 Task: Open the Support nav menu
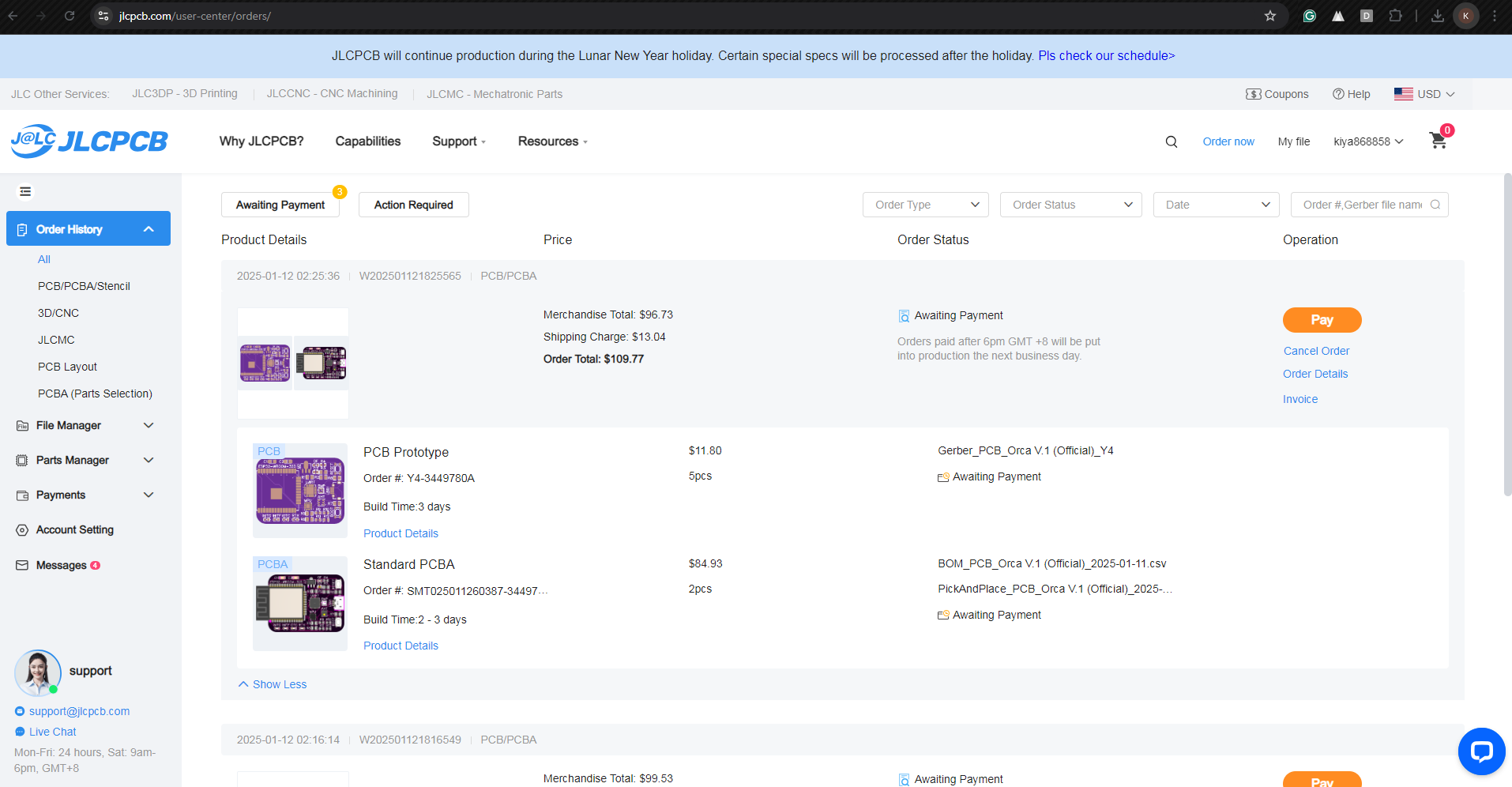point(459,141)
